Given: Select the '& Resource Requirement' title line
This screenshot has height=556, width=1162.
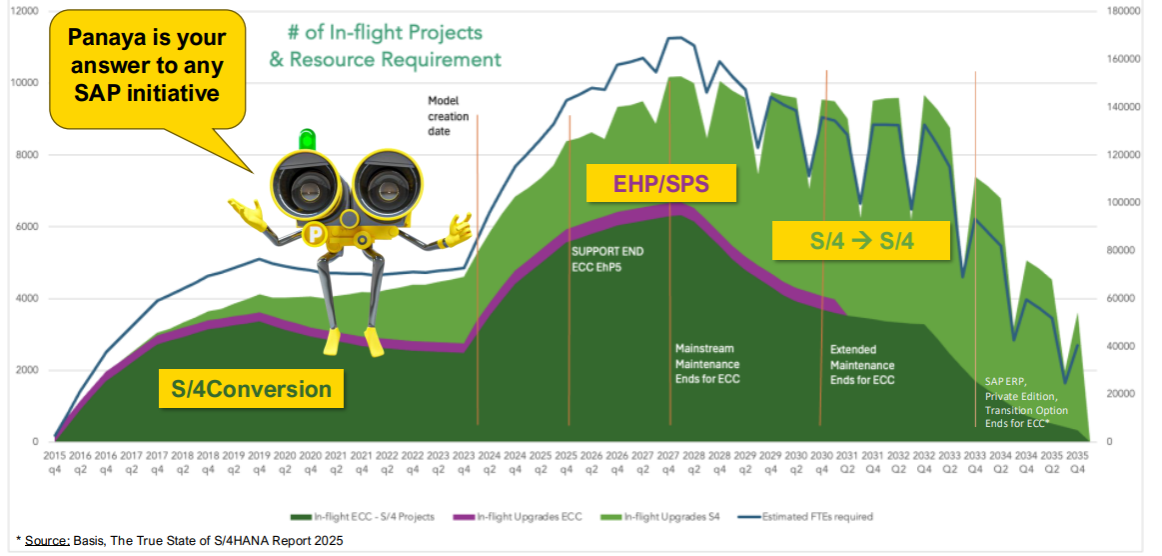Looking at the screenshot, I should click(x=385, y=59).
